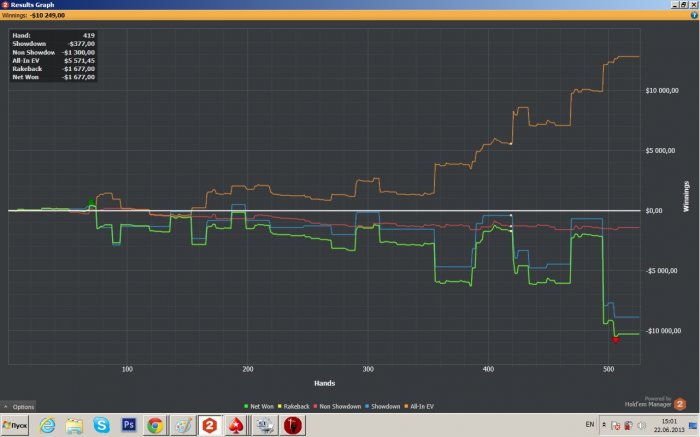The image size is (700, 437).
Task: Open Windows Explorer folder in taskbar
Action: 74,425
